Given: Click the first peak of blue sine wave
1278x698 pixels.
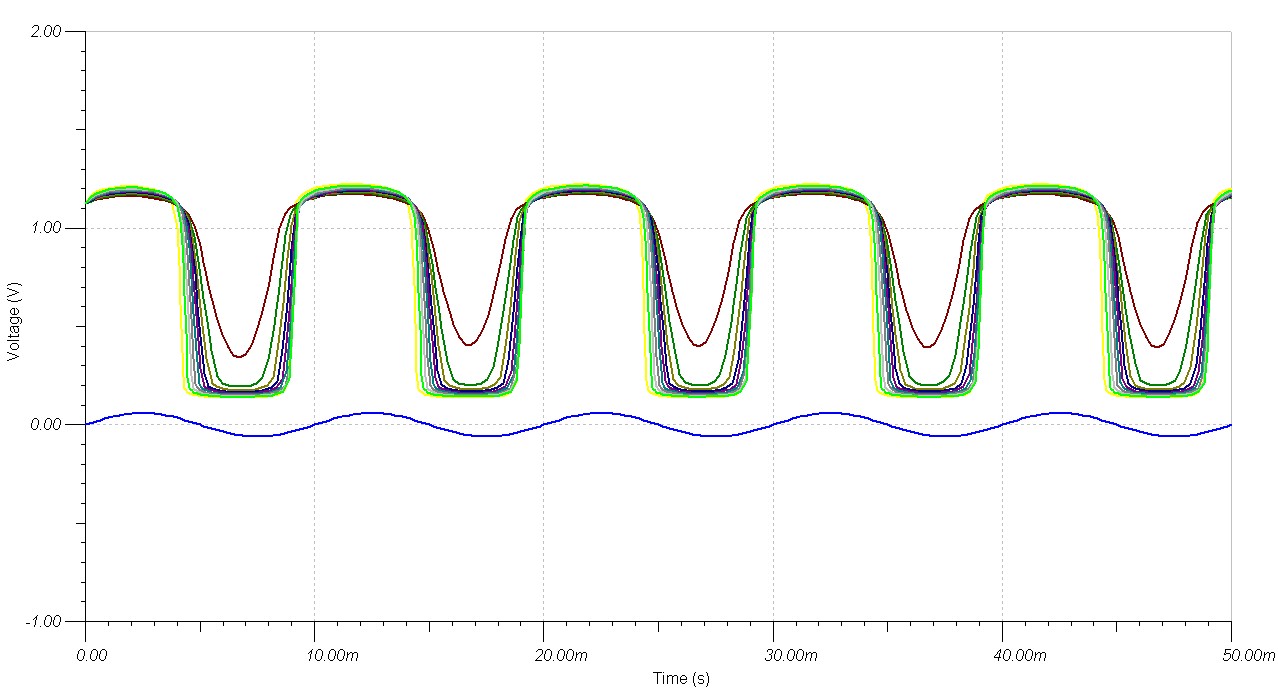Looking at the screenshot, I should [x=143, y=412].
